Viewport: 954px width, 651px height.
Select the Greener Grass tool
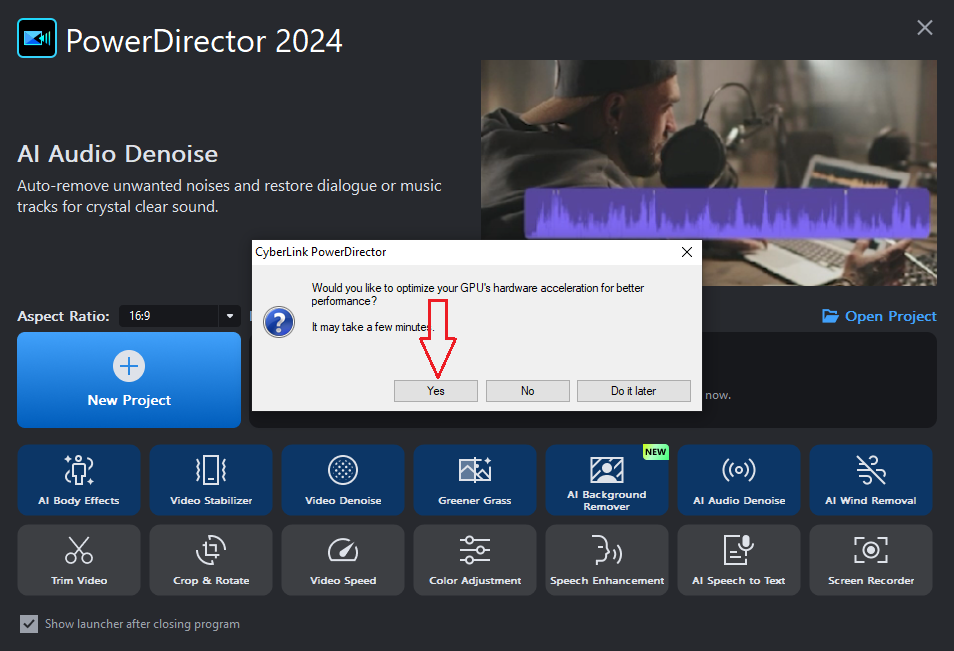475,480
